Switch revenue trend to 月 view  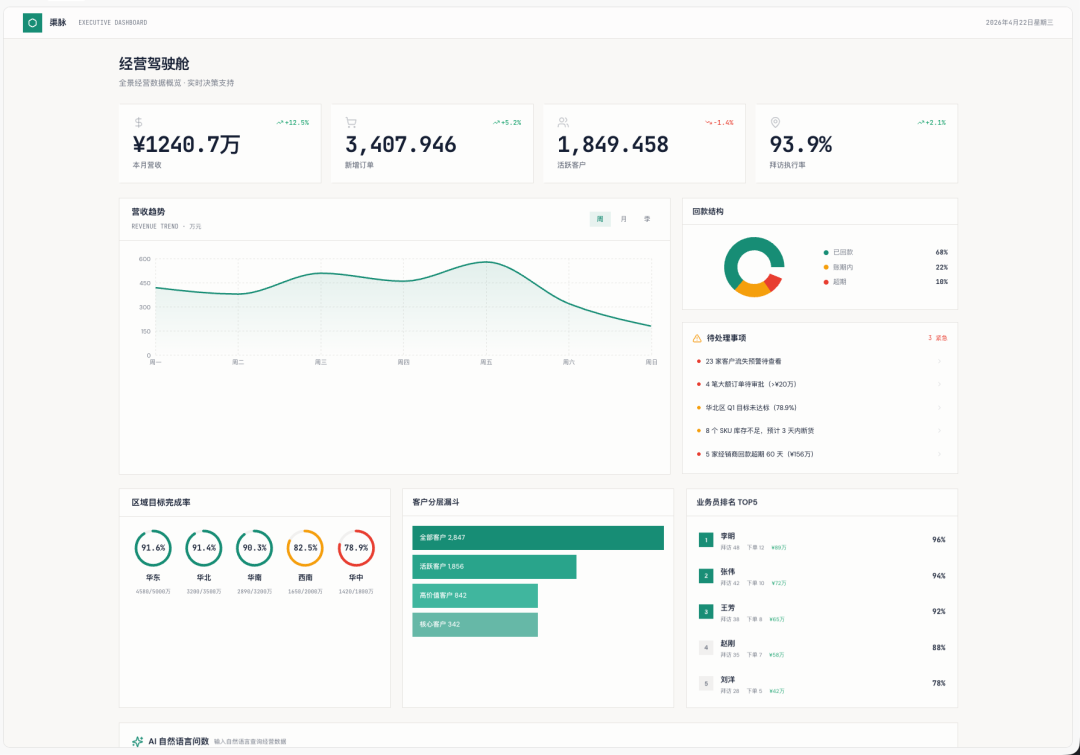click(623, 219)
